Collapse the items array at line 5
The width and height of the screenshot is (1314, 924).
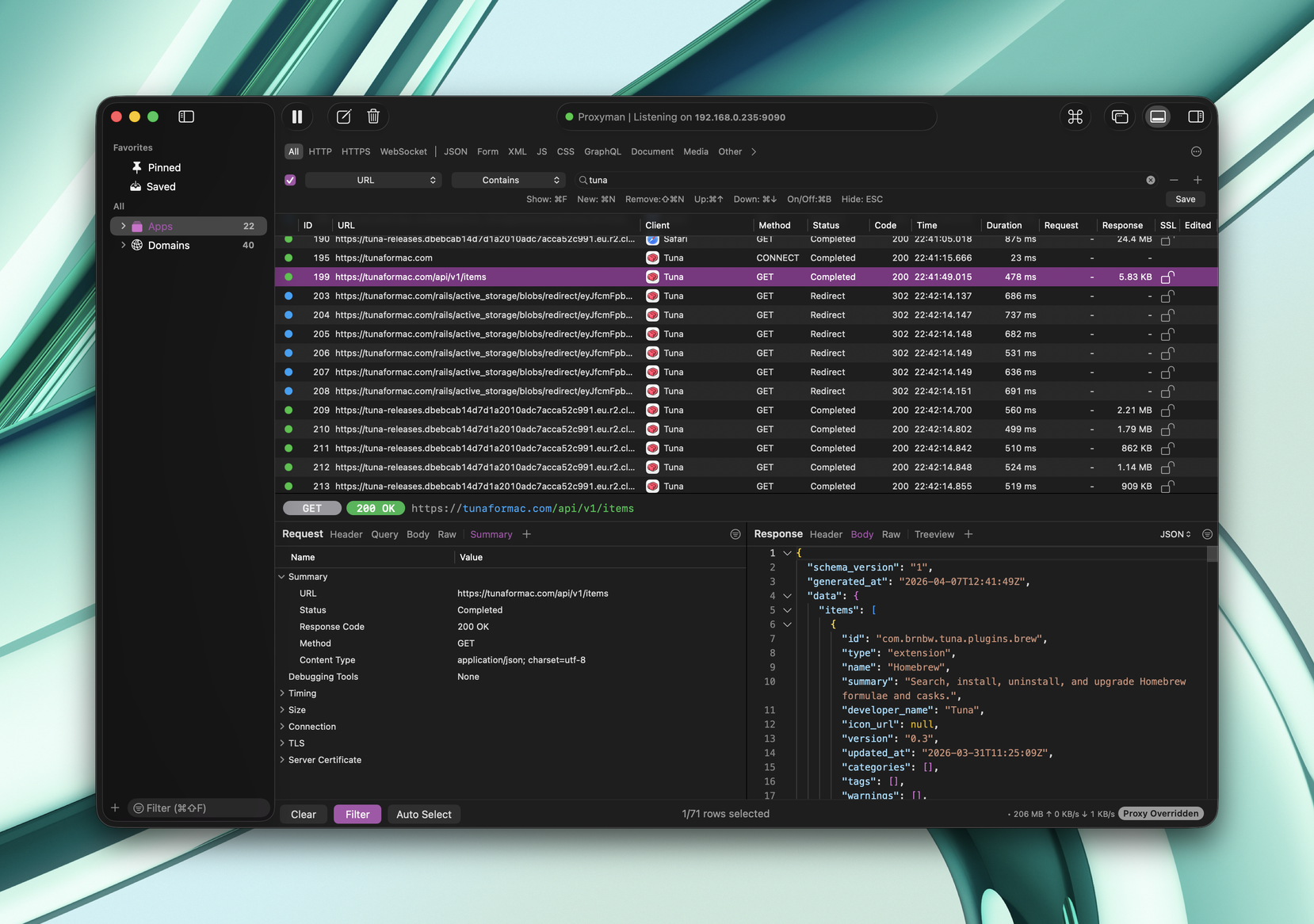pyautogui.click(x=787, y=610)
